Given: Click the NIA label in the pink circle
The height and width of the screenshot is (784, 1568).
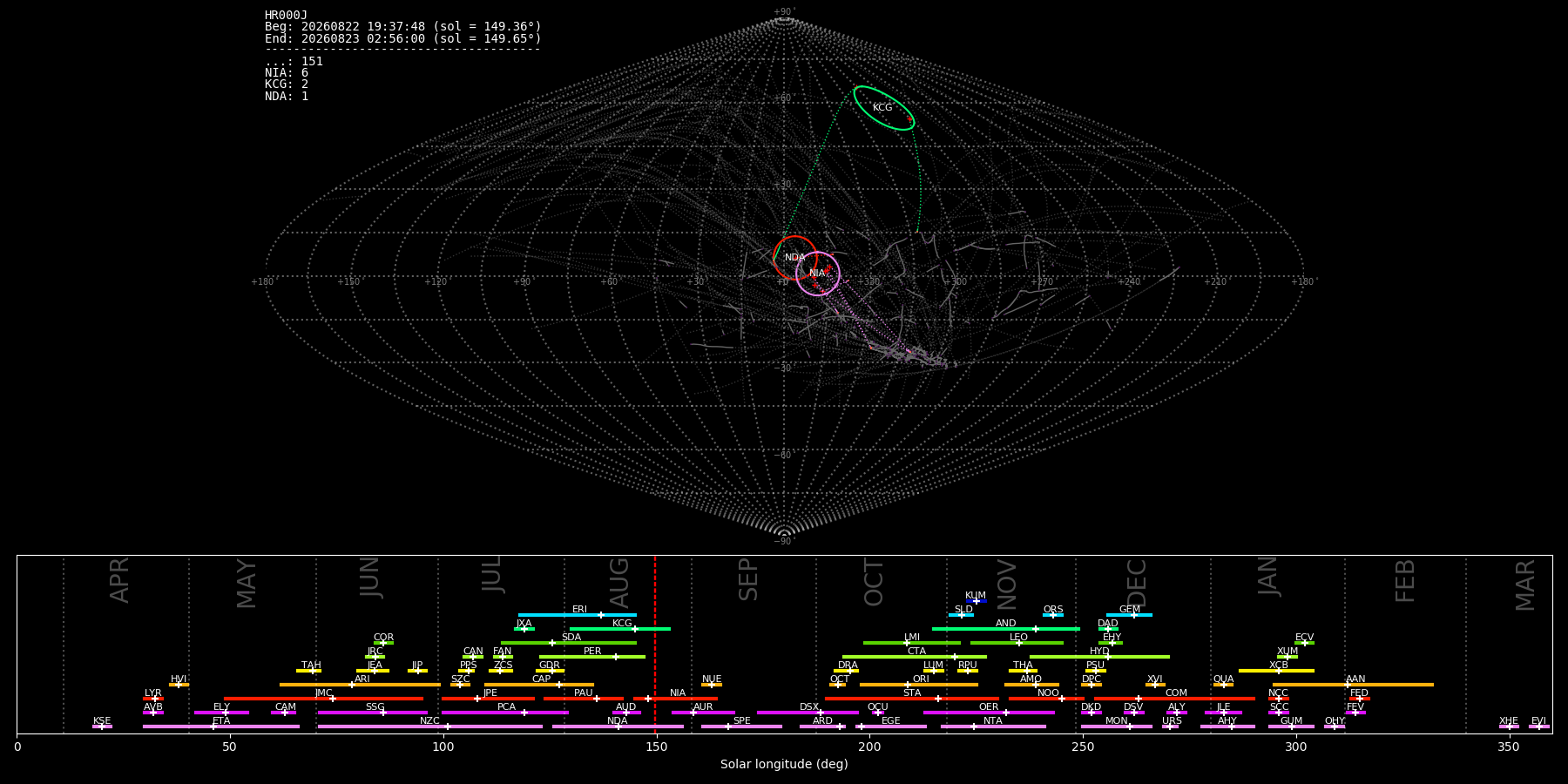Looking at the screenshot, I should 816,274.
